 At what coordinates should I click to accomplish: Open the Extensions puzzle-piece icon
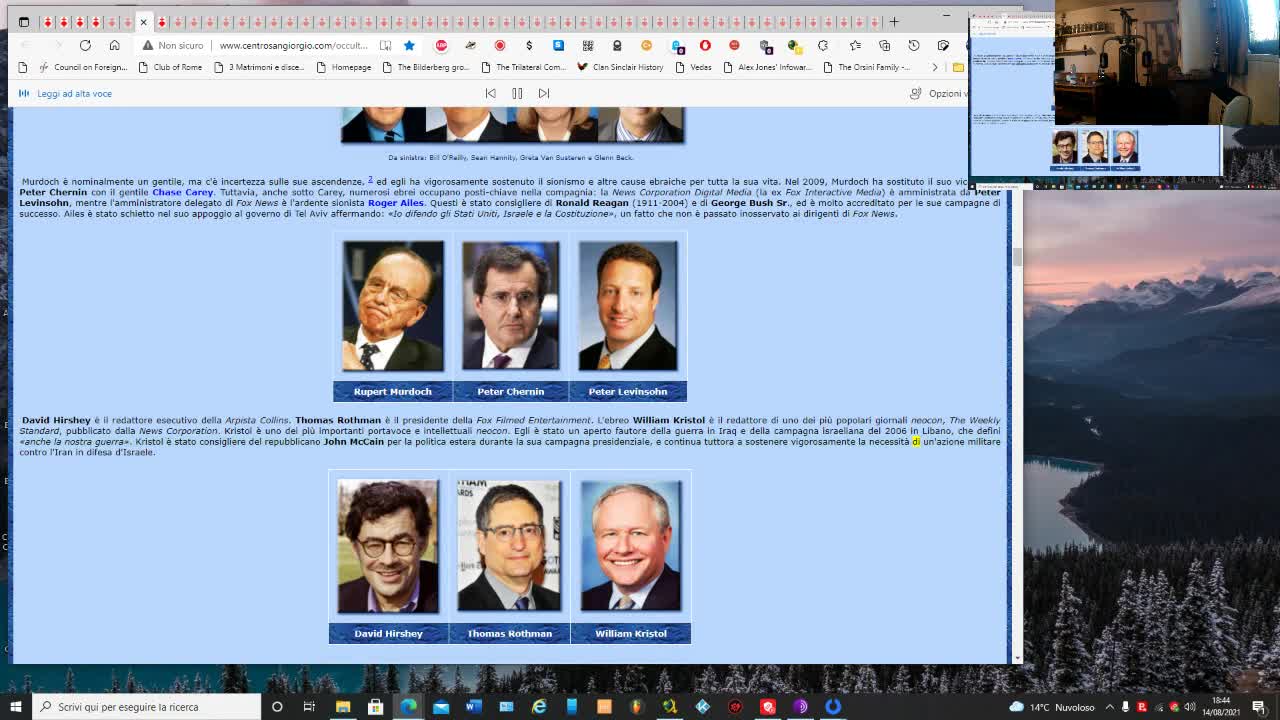[x=823, y=45]
